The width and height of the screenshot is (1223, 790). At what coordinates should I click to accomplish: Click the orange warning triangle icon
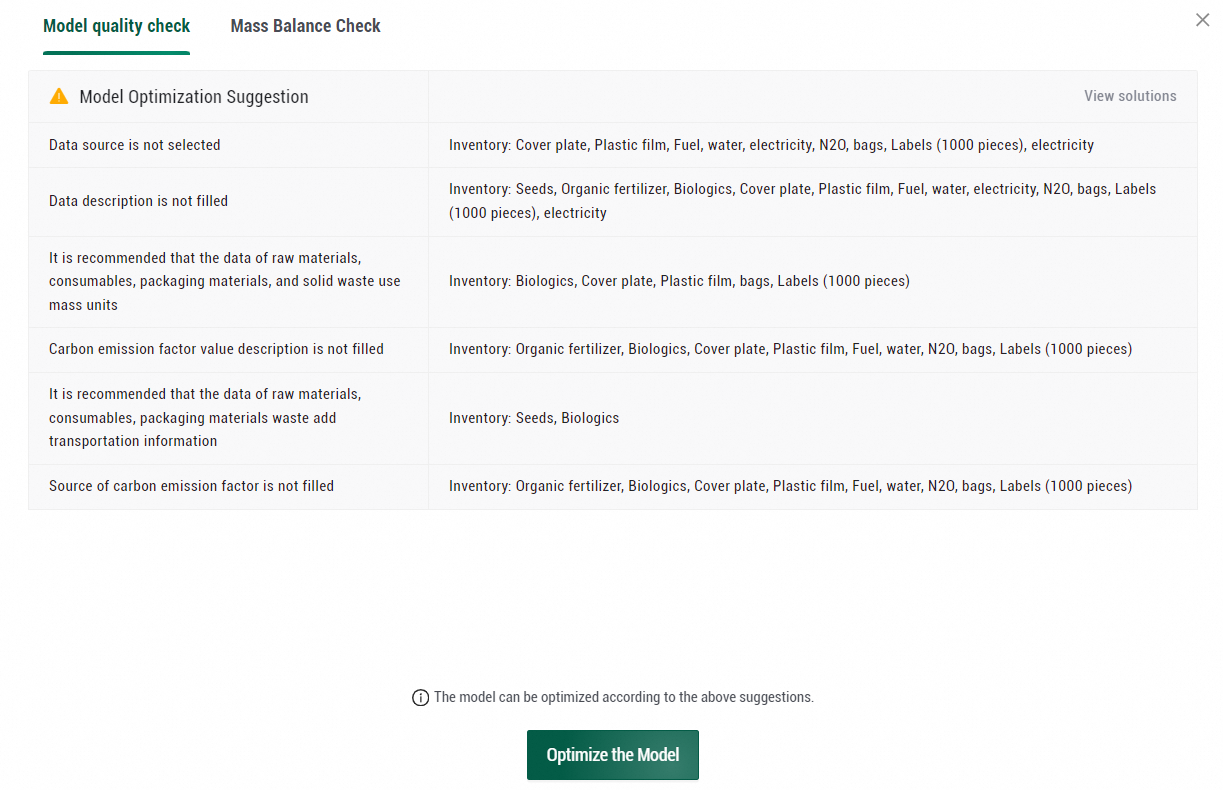[x=59, y=97]
